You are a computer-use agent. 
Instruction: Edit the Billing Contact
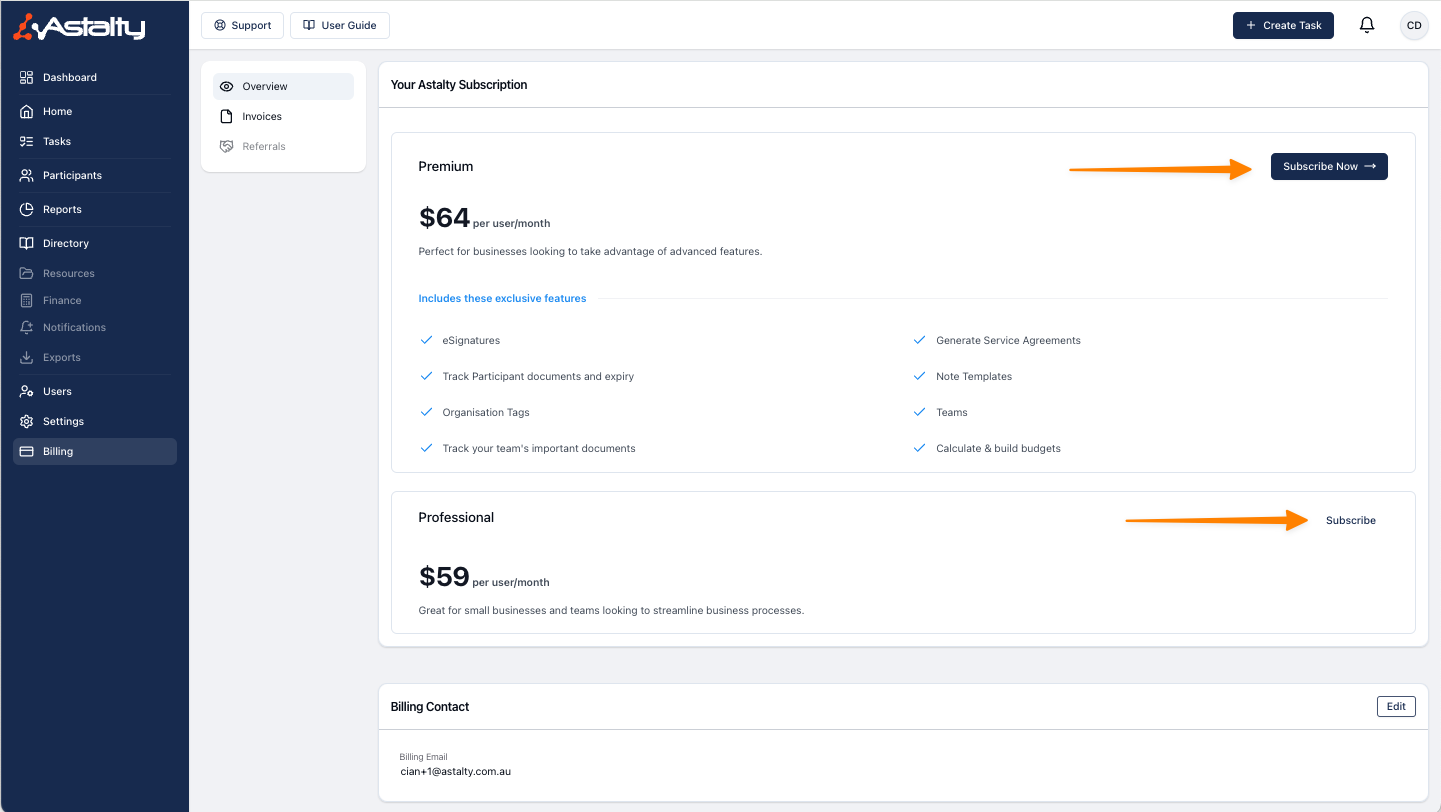point(1396,706)
